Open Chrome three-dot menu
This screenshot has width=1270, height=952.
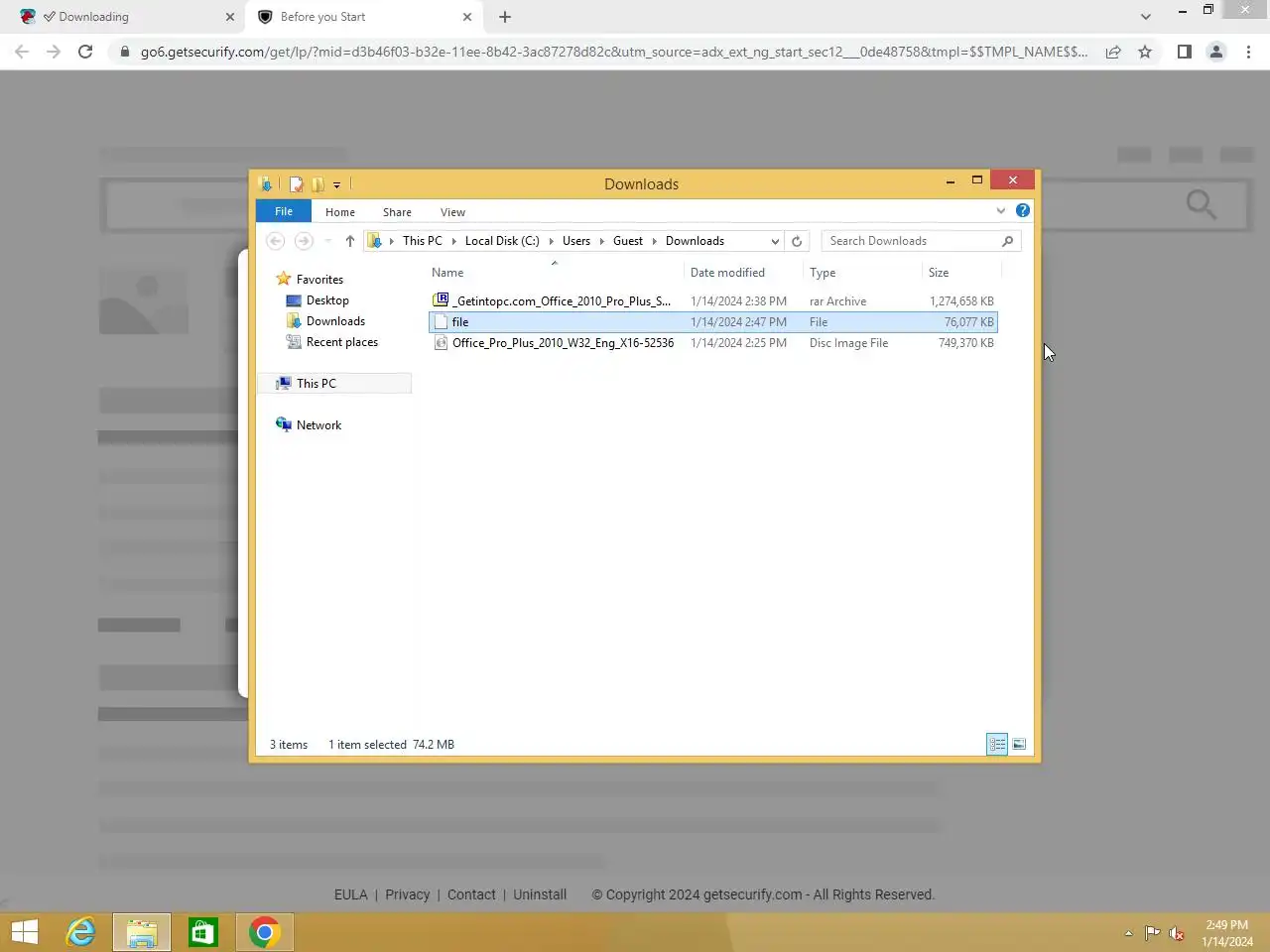point(1248,52)
